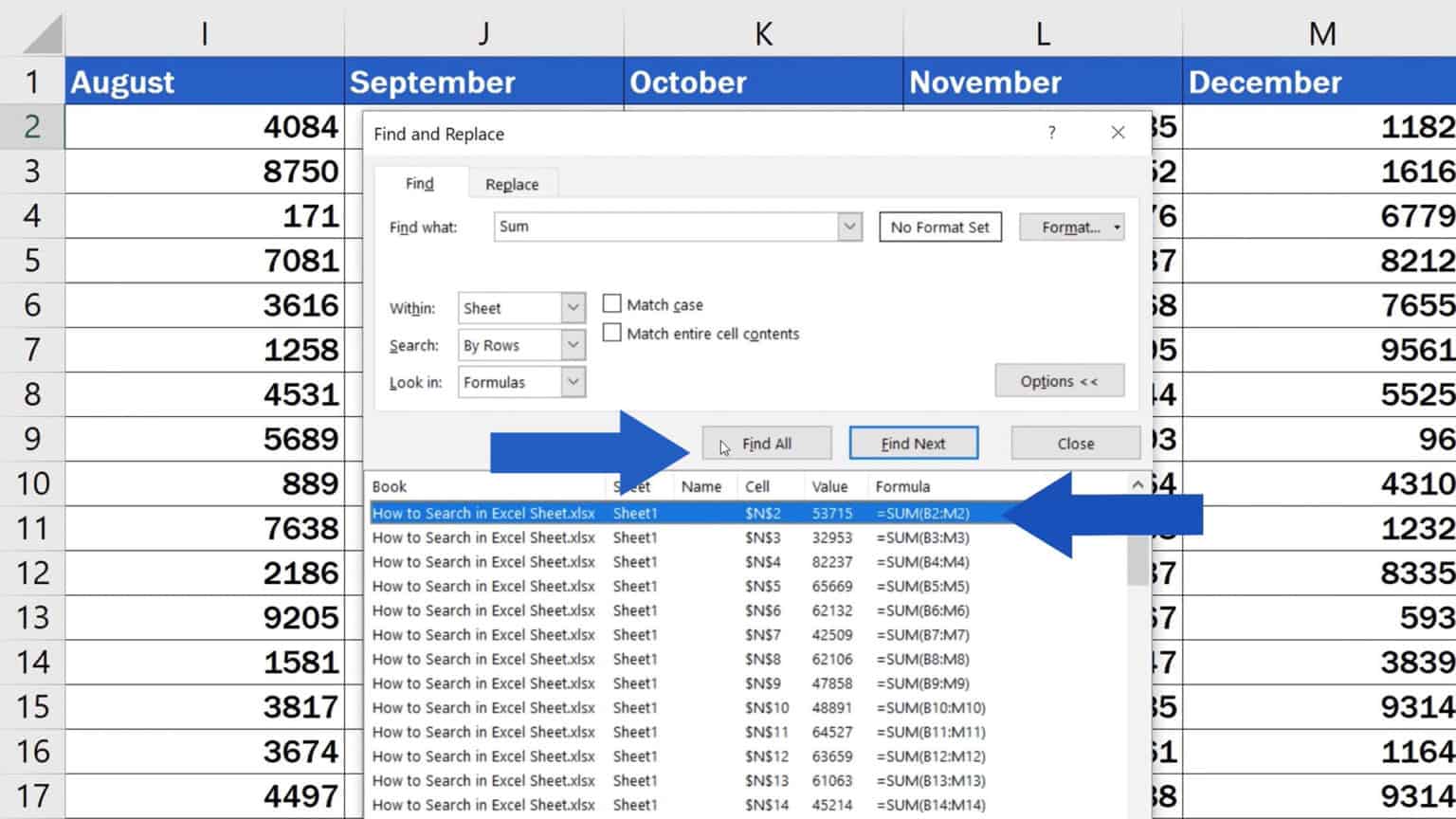Select the result row for cell $N$10
The height and width of the screenshot is (819, 1456).
click(x=664, y=707)
